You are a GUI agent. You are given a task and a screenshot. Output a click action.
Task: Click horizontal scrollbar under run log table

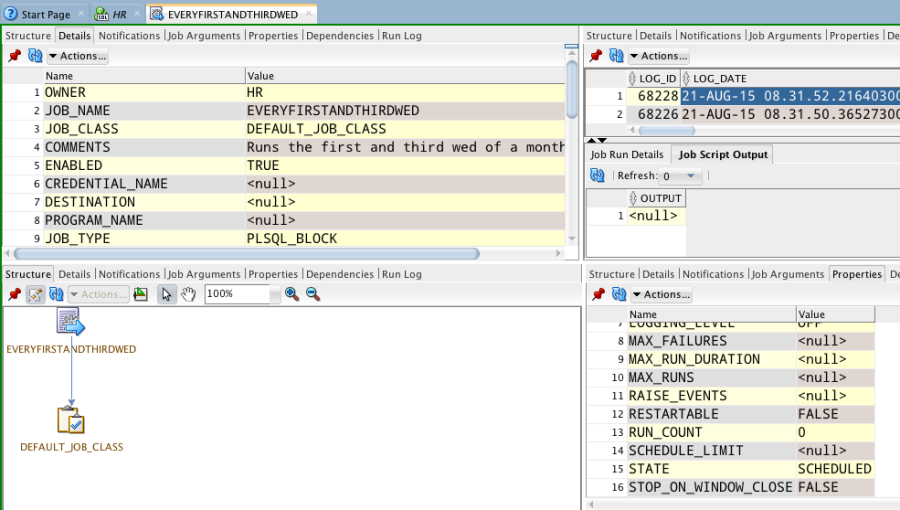tap(667, 131)
